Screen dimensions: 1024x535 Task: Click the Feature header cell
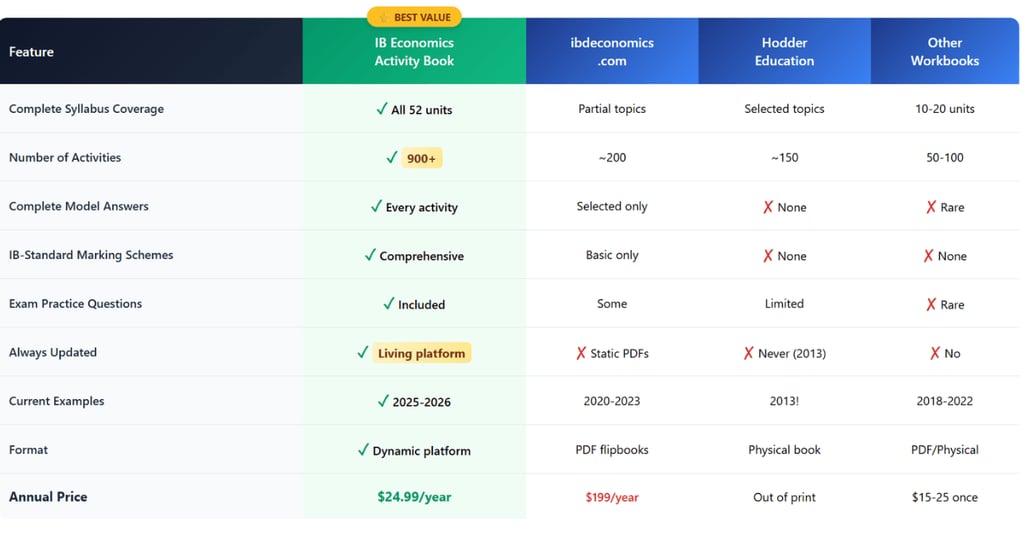(31, 52)
